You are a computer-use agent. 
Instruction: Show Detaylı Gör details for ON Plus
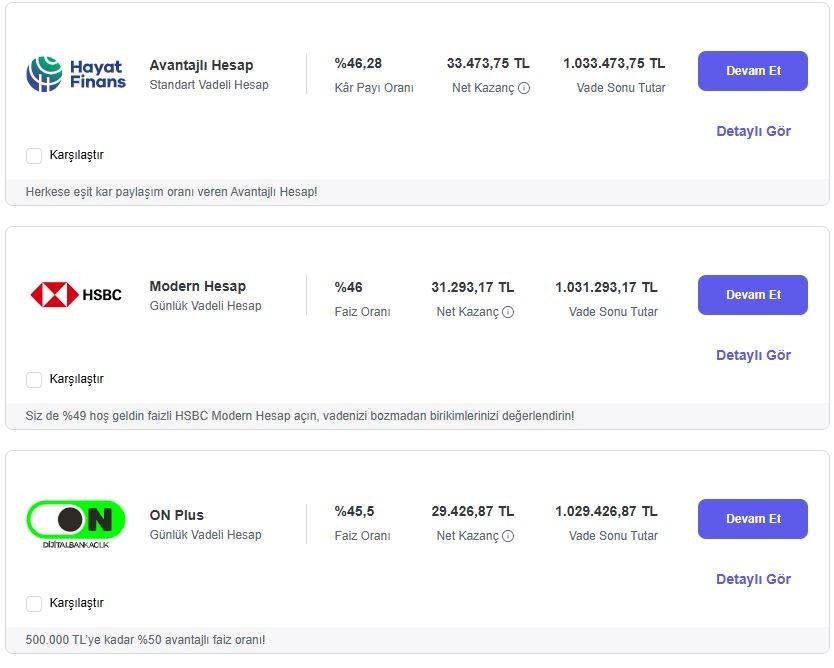tap(753, 579)
